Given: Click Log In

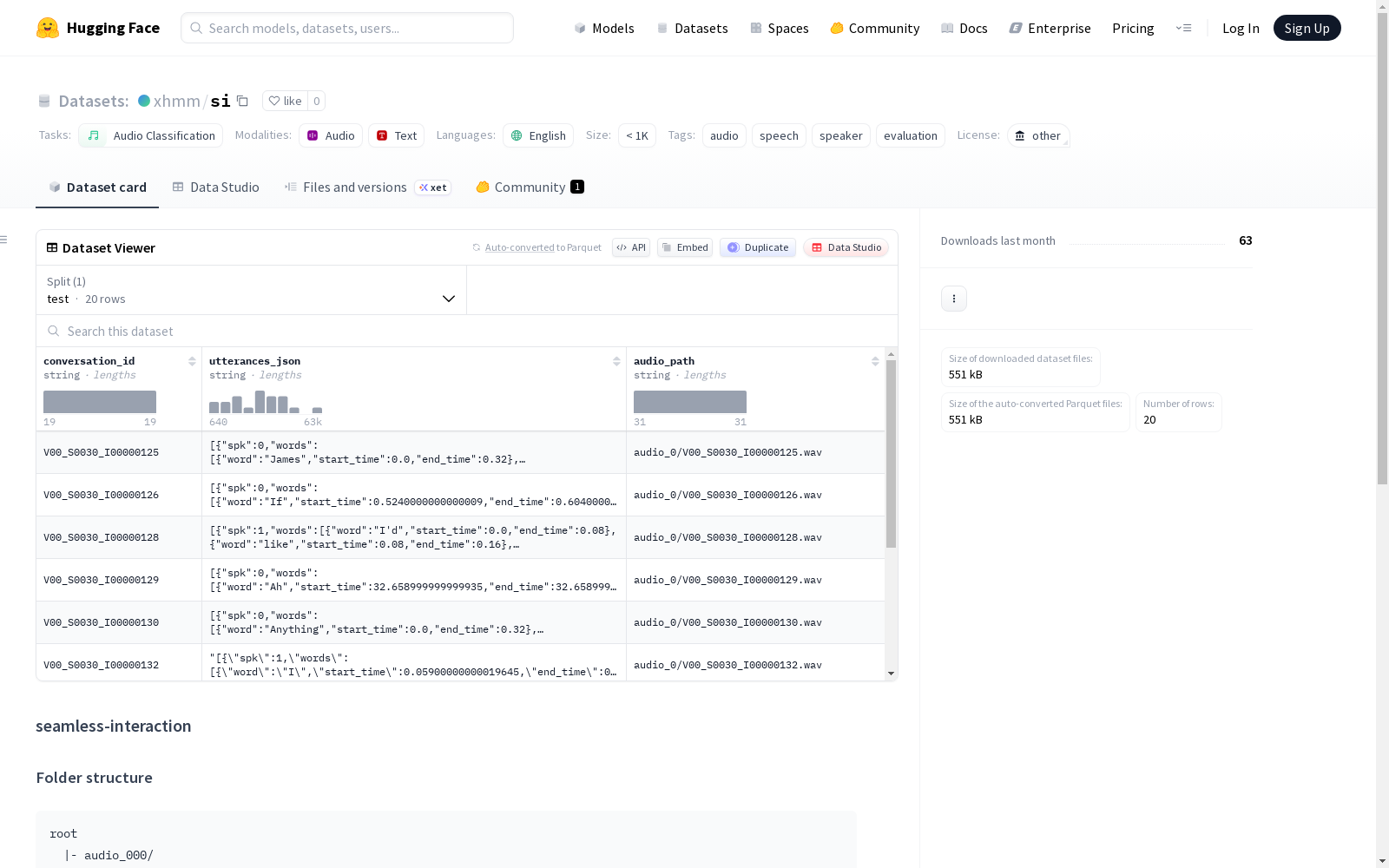Looking at the screenshot, I should (1241, 28).
